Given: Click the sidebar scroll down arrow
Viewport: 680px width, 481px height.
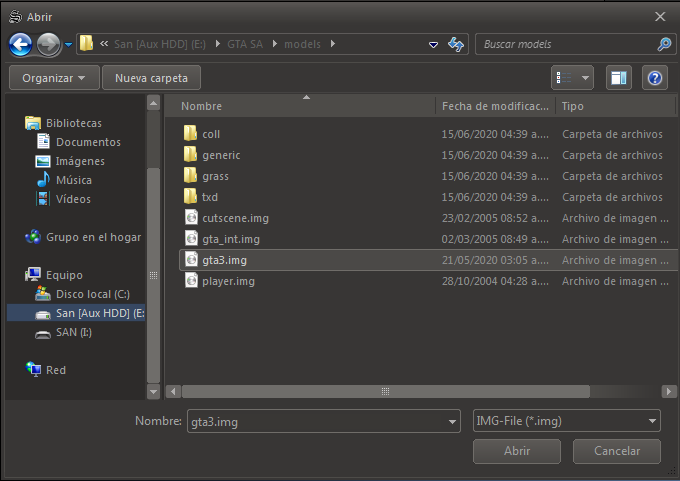Looking at the screenshot, I should coord(154,392).
